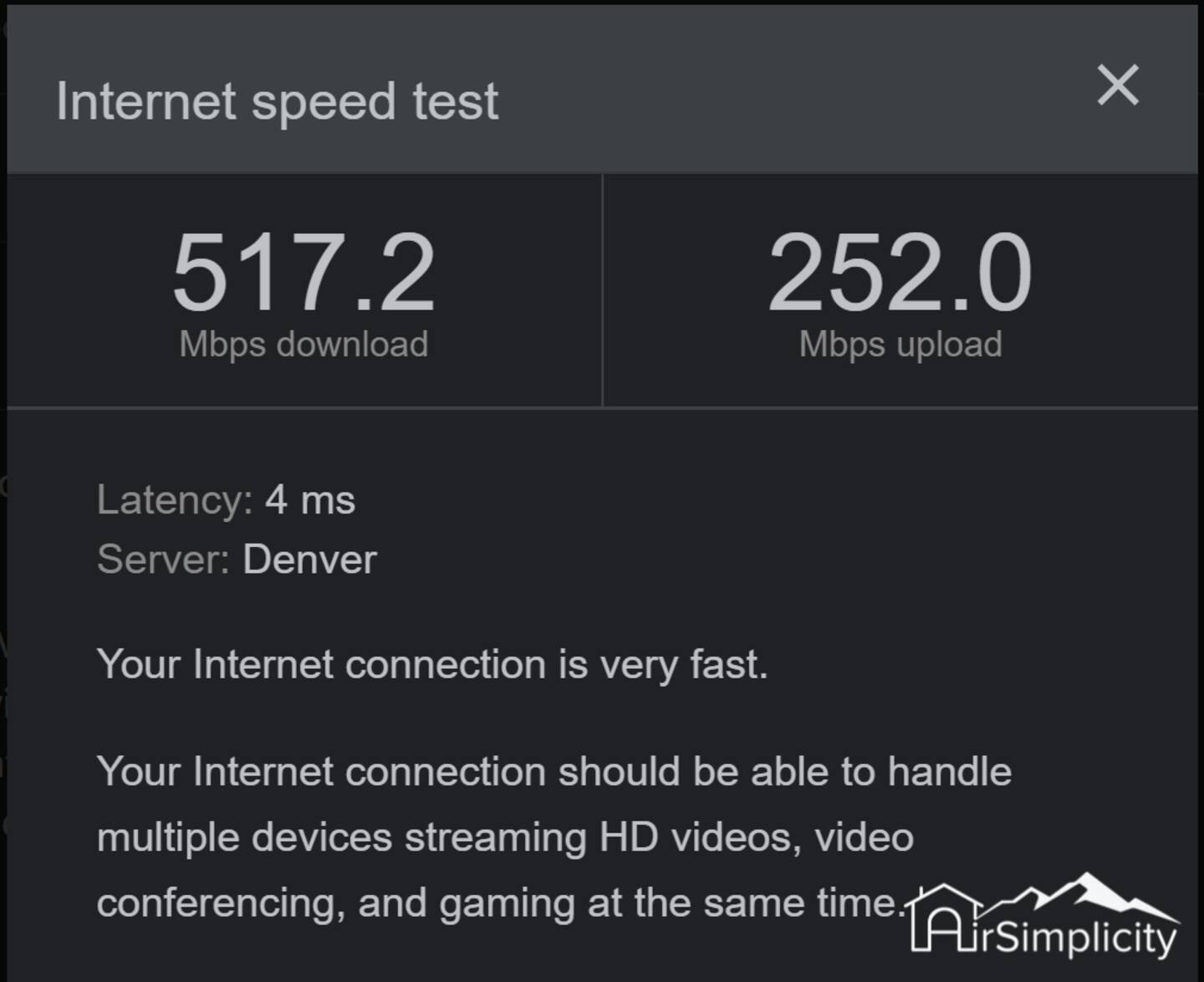The height and width of the screenshot is (982, 1204).
Task: Click the '4 ms' latency value
Action: pos(310,500)
